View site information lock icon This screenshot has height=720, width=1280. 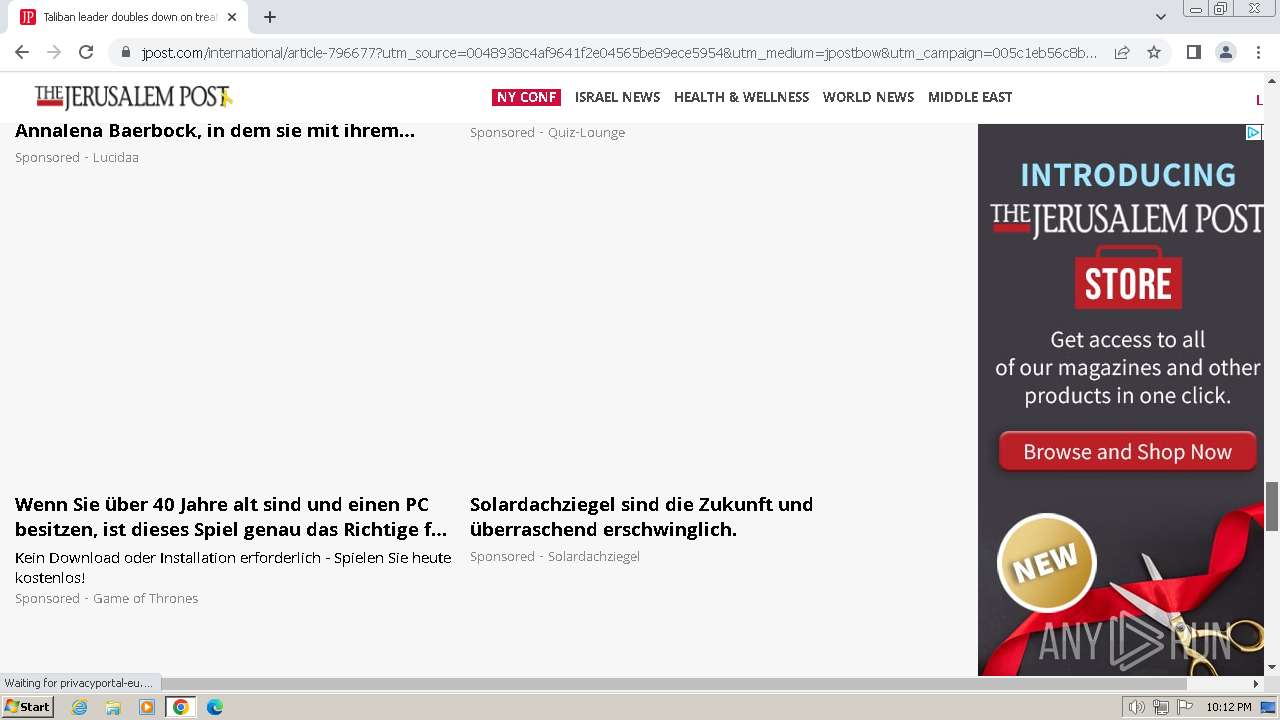coord(125,52)
